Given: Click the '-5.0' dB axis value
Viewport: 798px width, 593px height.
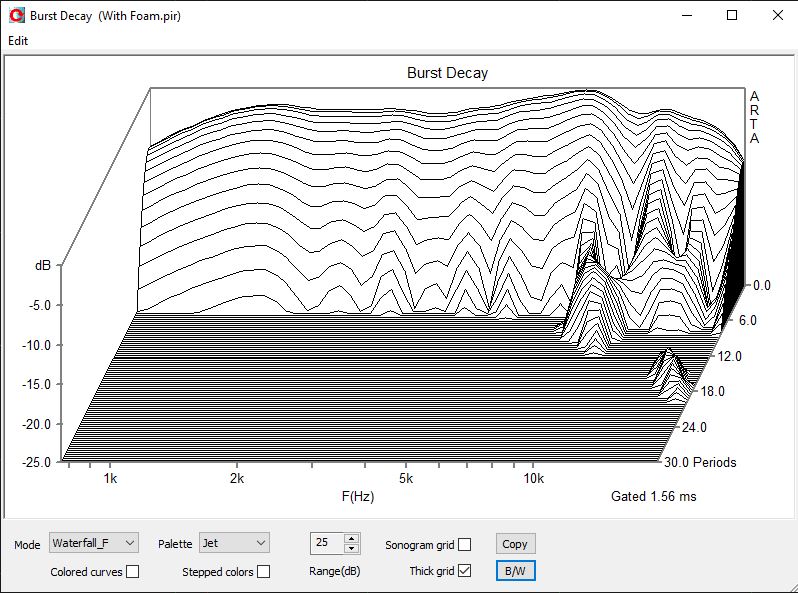Looking at the screenshot, I should click(39, 305).
